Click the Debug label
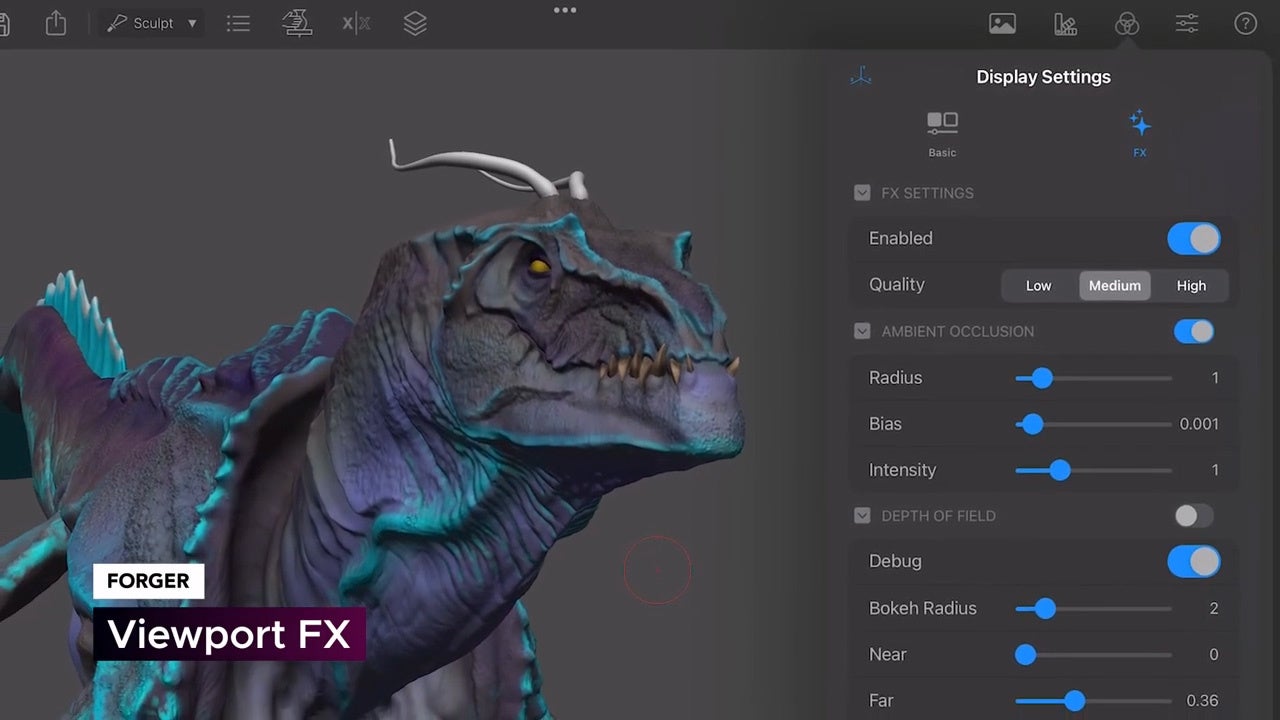This screenshot has height=720, width=1280. (895, 561)
